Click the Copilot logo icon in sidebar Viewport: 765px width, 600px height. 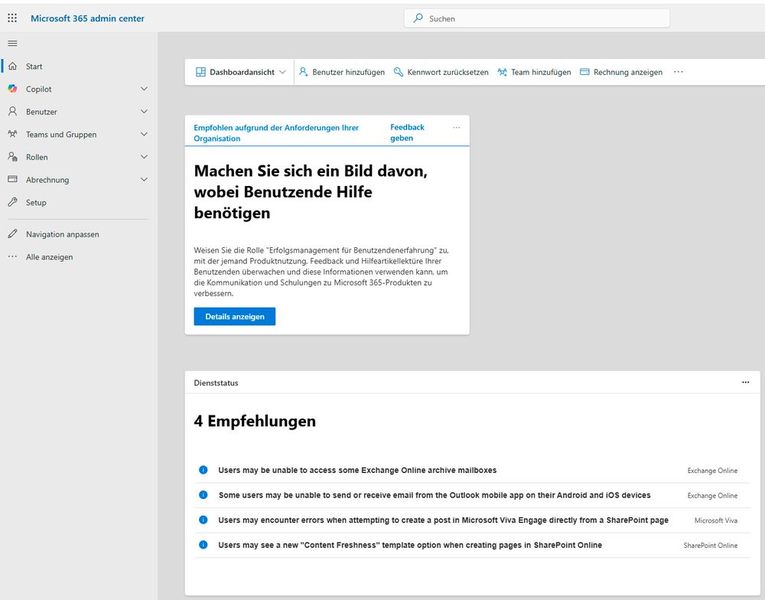(13, 89)
